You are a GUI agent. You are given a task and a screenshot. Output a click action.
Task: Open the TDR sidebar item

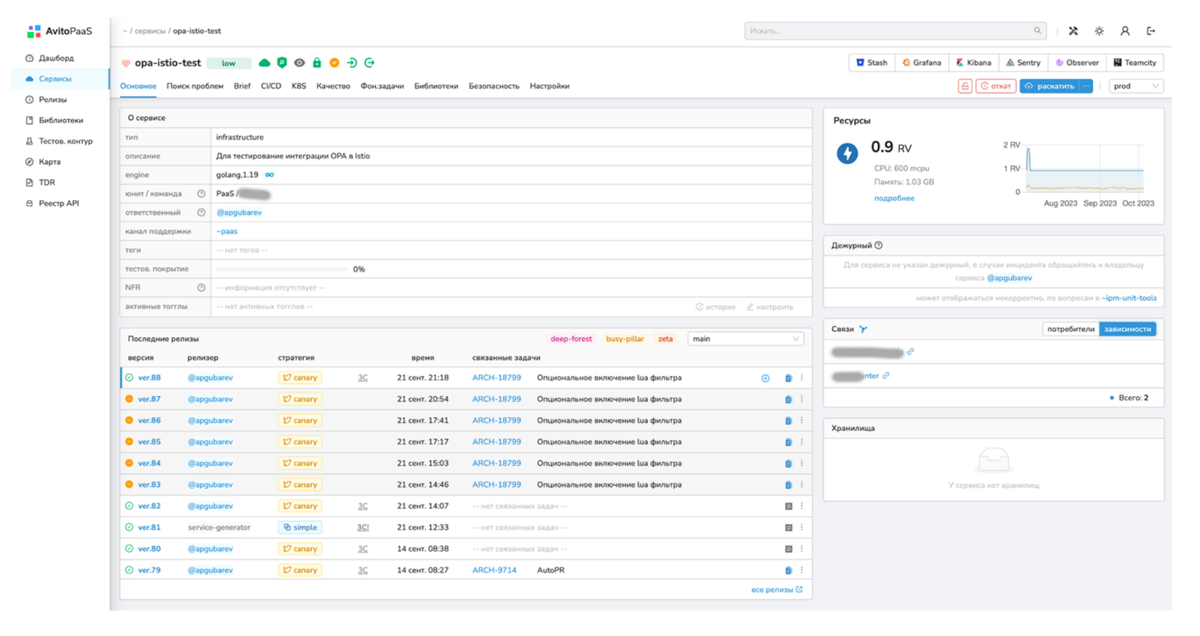point(47,183)
